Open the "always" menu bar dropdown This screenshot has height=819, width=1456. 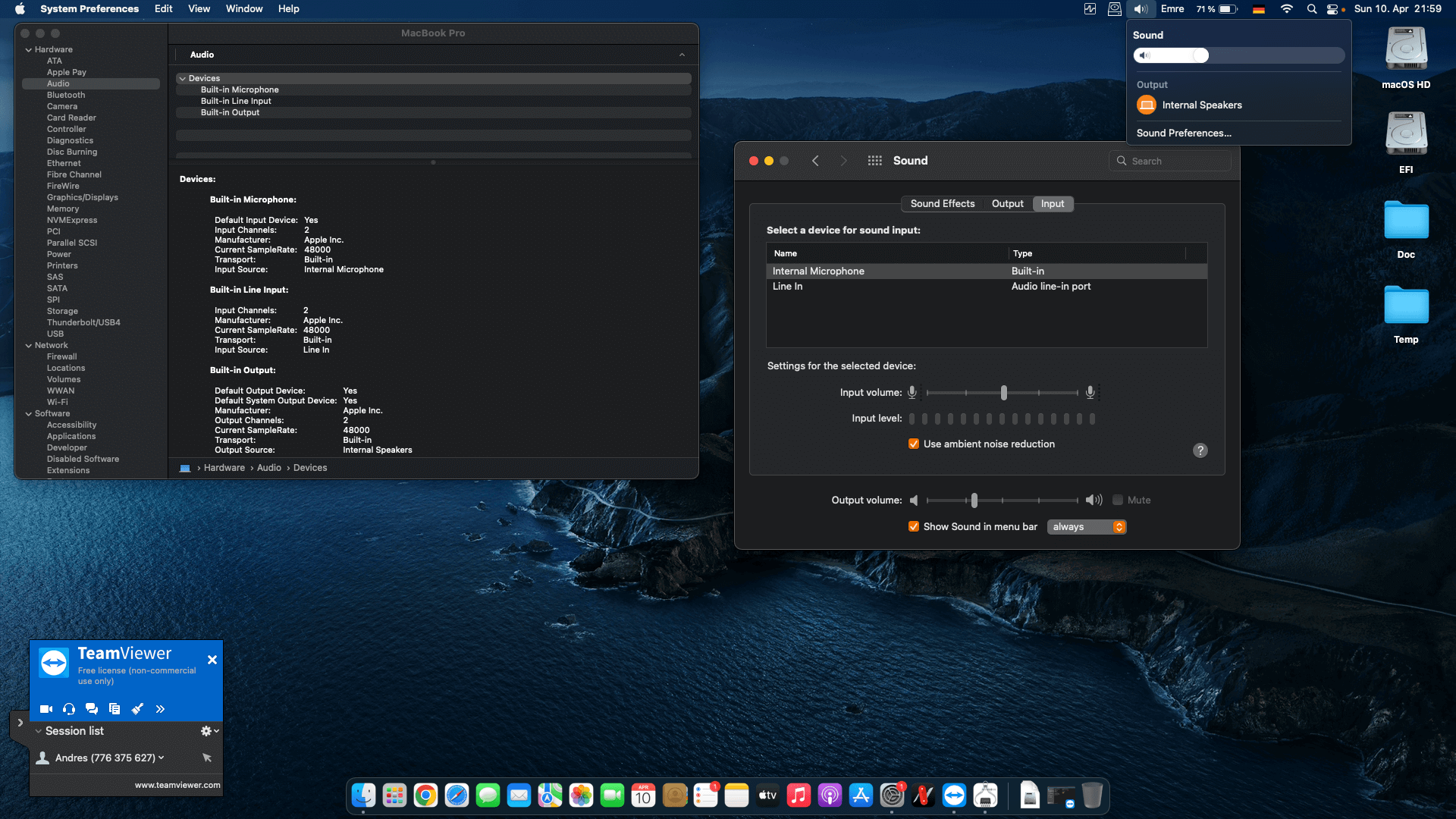pyautogui.click(x=1087, y=527)
